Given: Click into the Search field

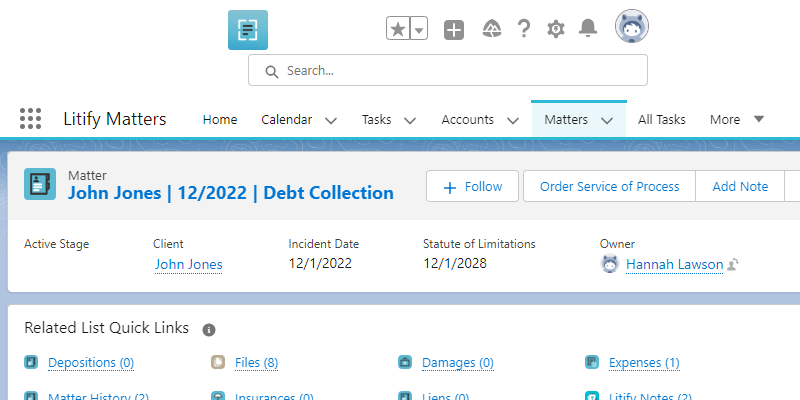Looking at the screenshot, I should (448, 70).
